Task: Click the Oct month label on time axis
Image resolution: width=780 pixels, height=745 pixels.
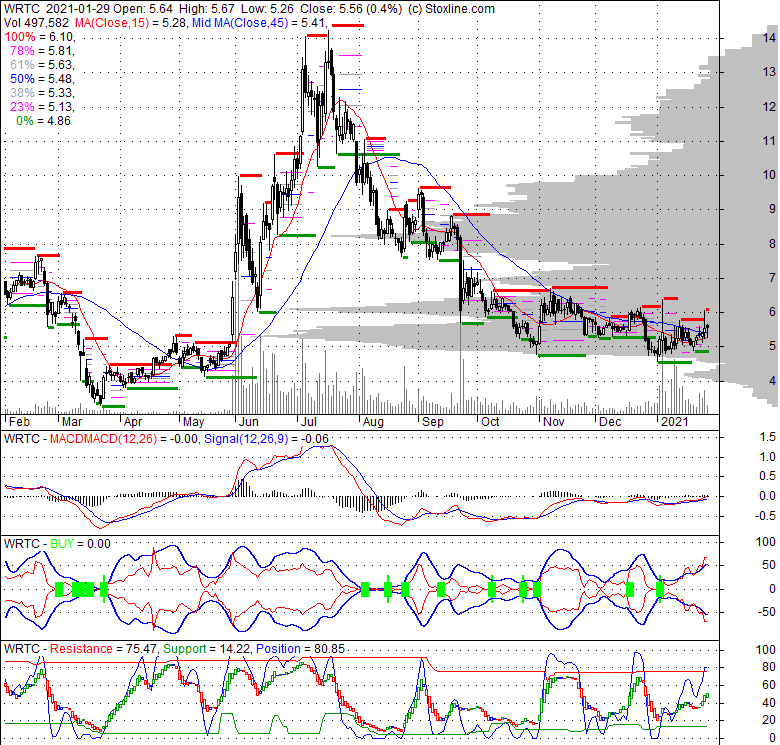Action: tap(490, 422)
